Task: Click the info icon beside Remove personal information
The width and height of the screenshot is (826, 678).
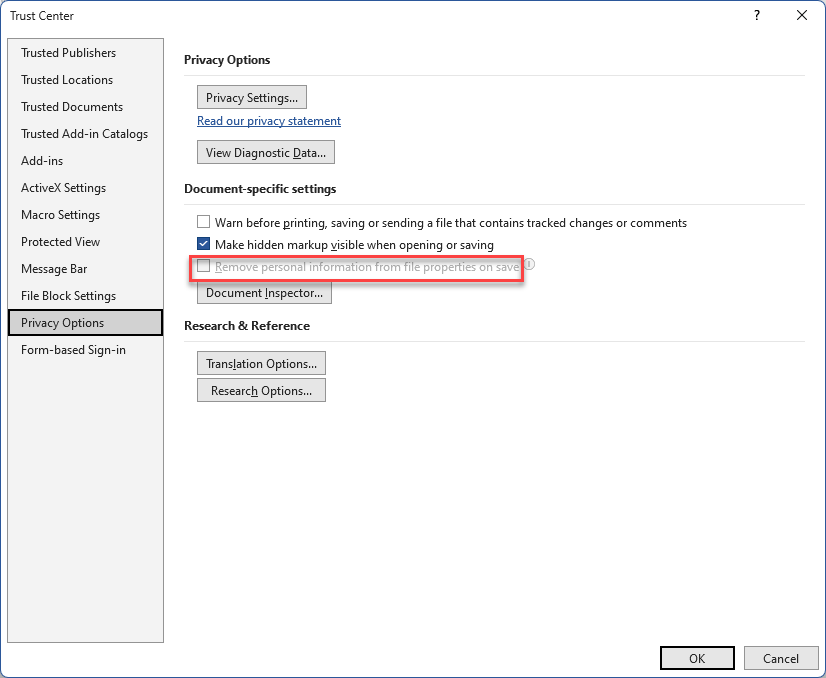Action: 529,264
